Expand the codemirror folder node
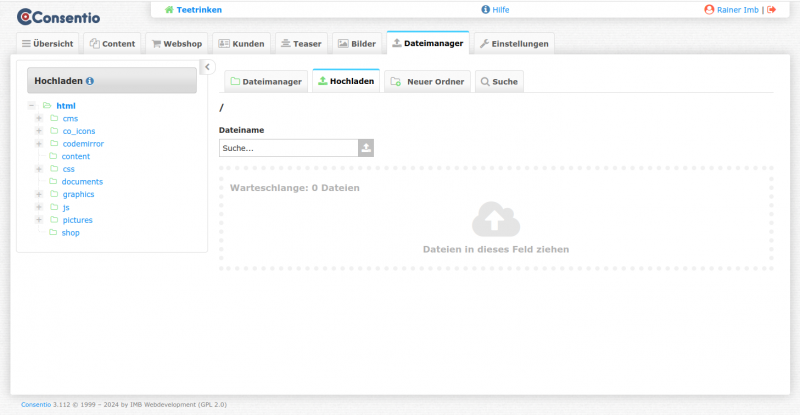This screenshot has height=415, width=800. pyautogui.click(x=39, y=144)
